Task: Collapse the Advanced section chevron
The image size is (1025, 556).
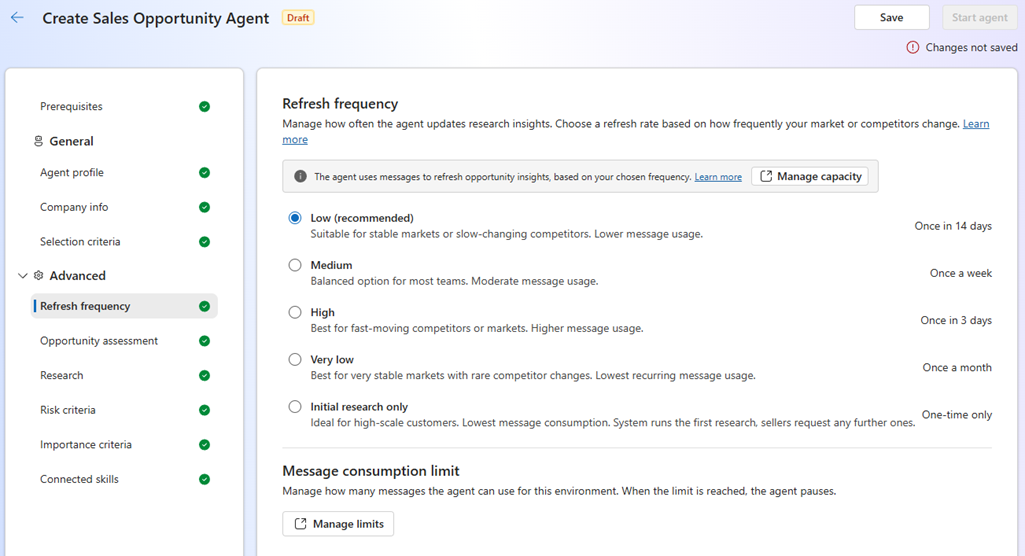Action: (x=22, y=276)
